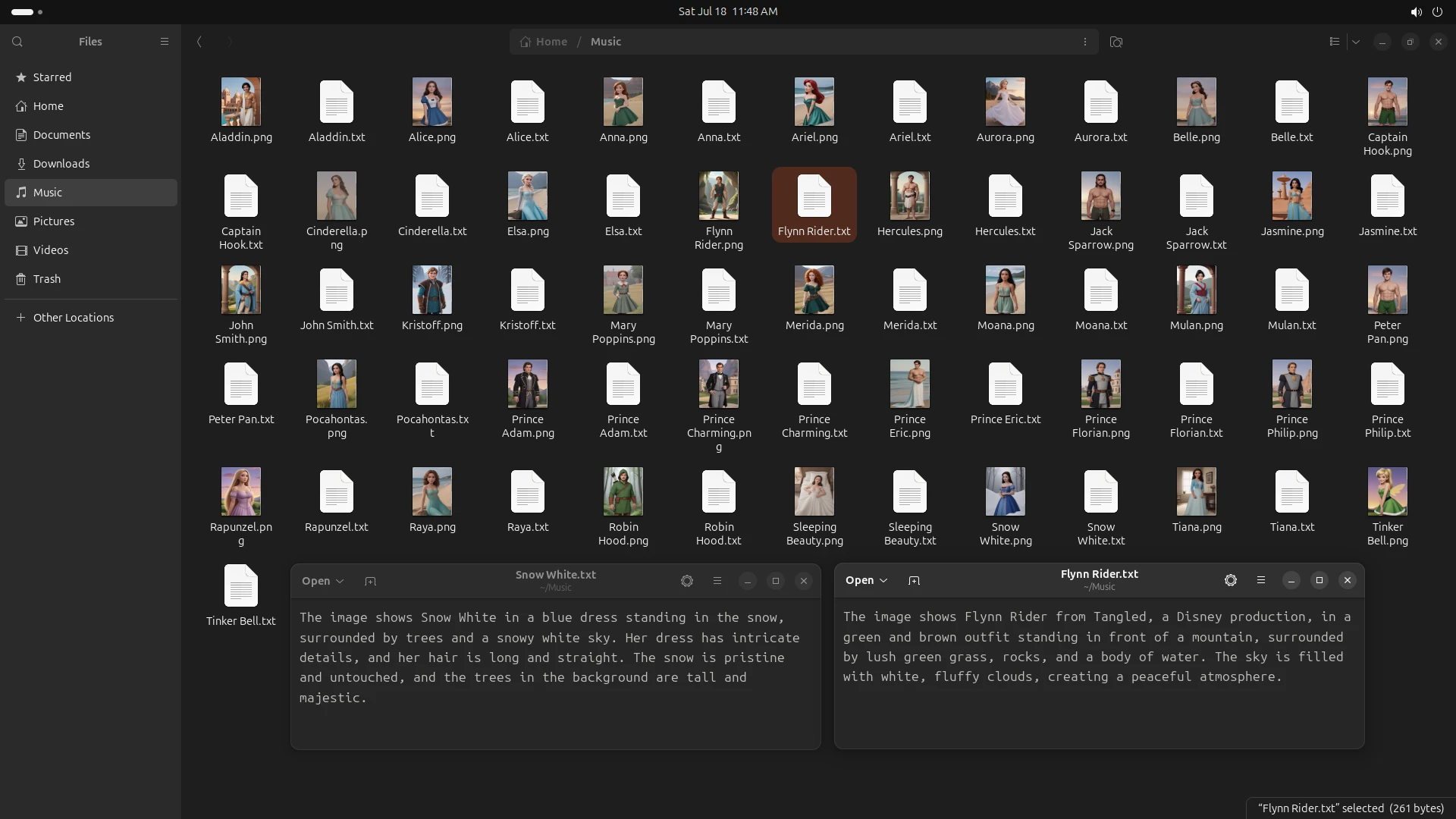This screenshot has height=819, width=1456.
Task: Select Sleeping Beauty.txt file icon
Action: click(910, 491)
